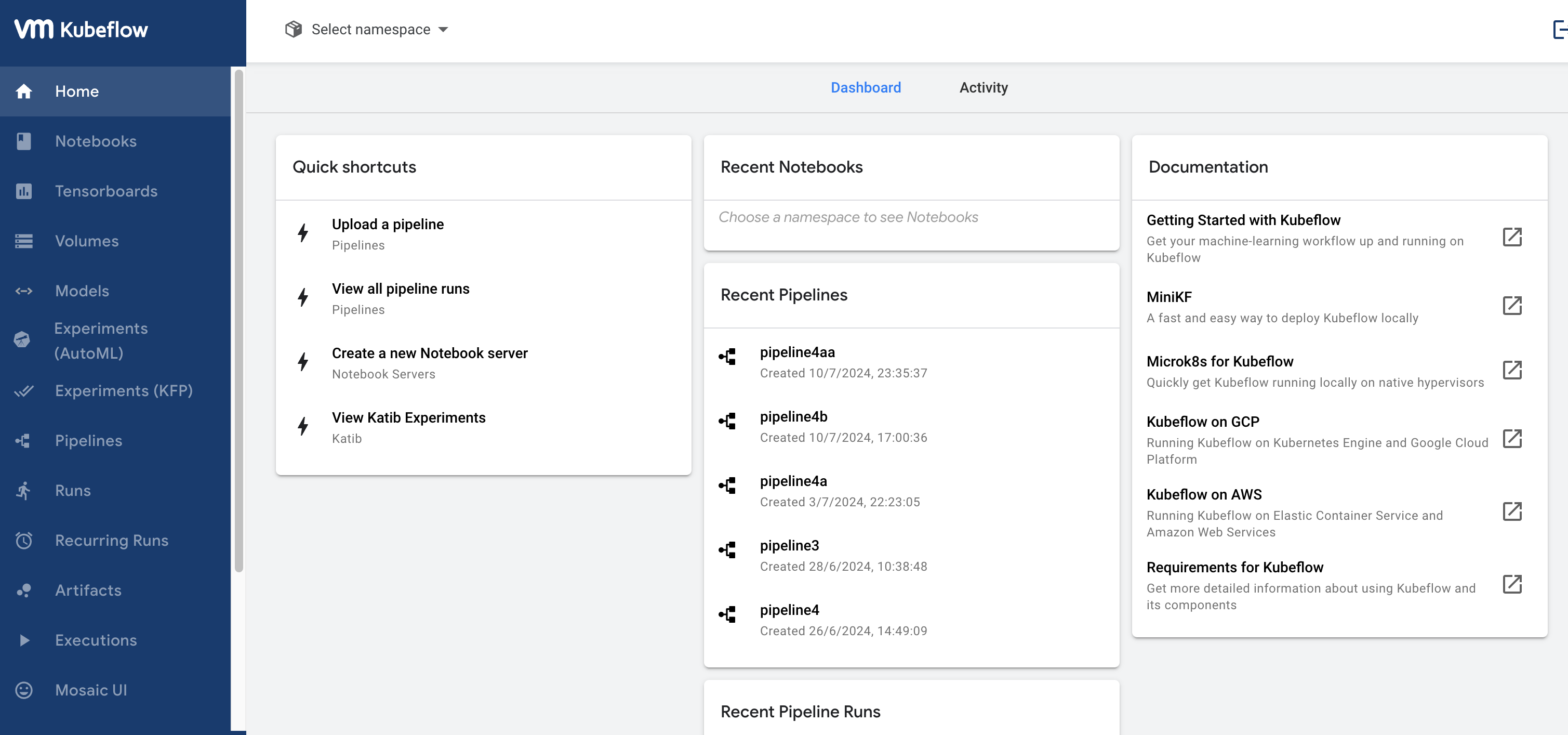Viewport: 1568px width, 735px height.
Task: Open external link icon for Kubeflow on GCP
Action: click(1512, 439)
